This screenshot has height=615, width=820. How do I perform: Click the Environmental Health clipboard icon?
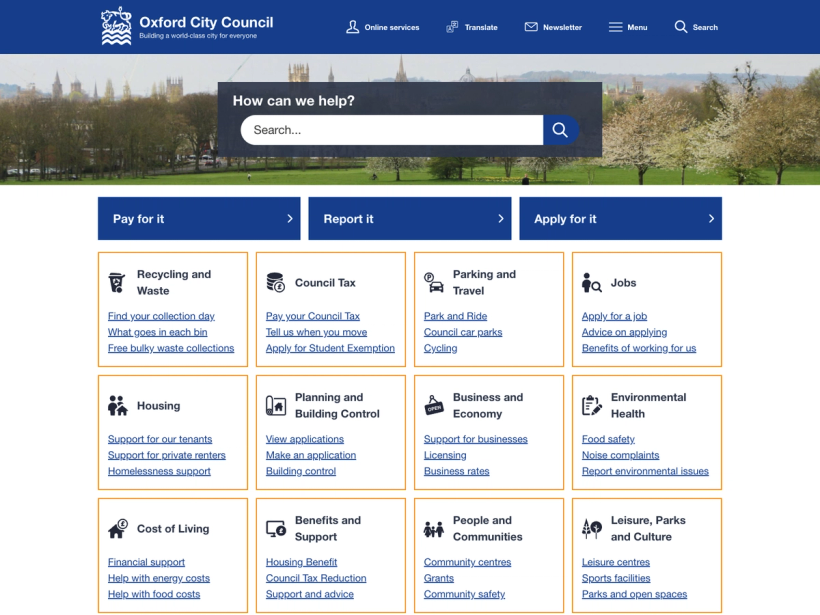point(592,405)
